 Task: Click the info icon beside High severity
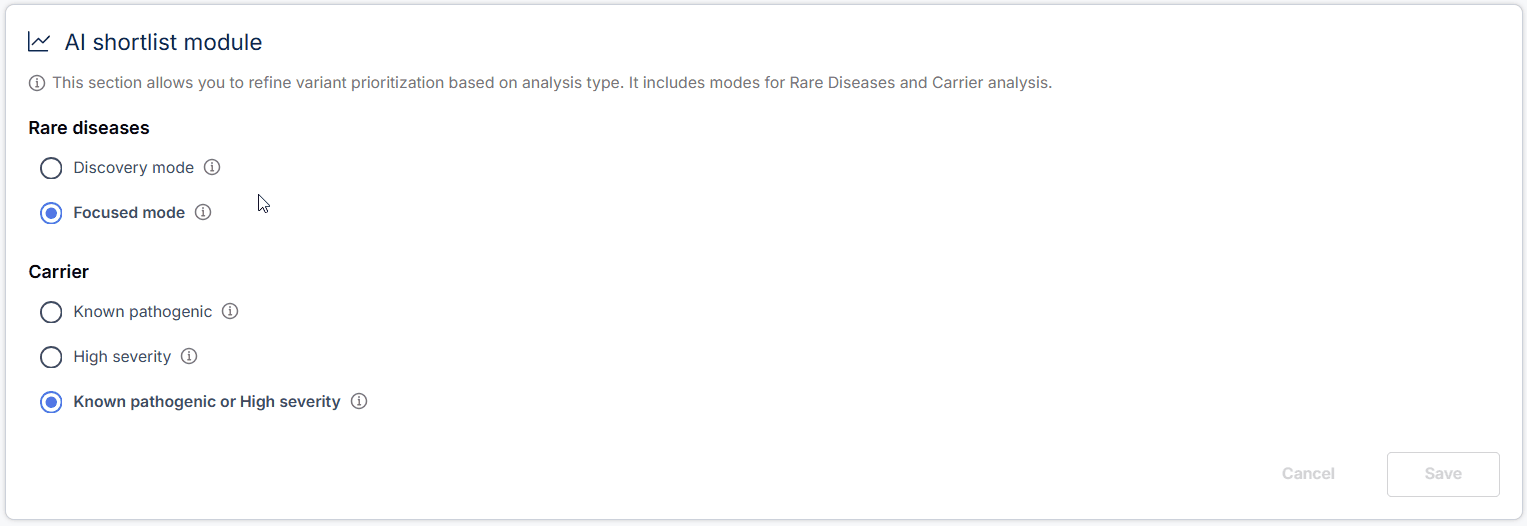[x=189, y=356]
